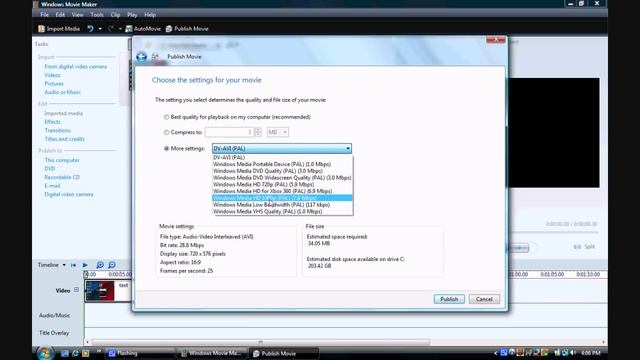Screen dimensions: 640x360
Task: Expand the Video track plus box
Action: [76, 290]
